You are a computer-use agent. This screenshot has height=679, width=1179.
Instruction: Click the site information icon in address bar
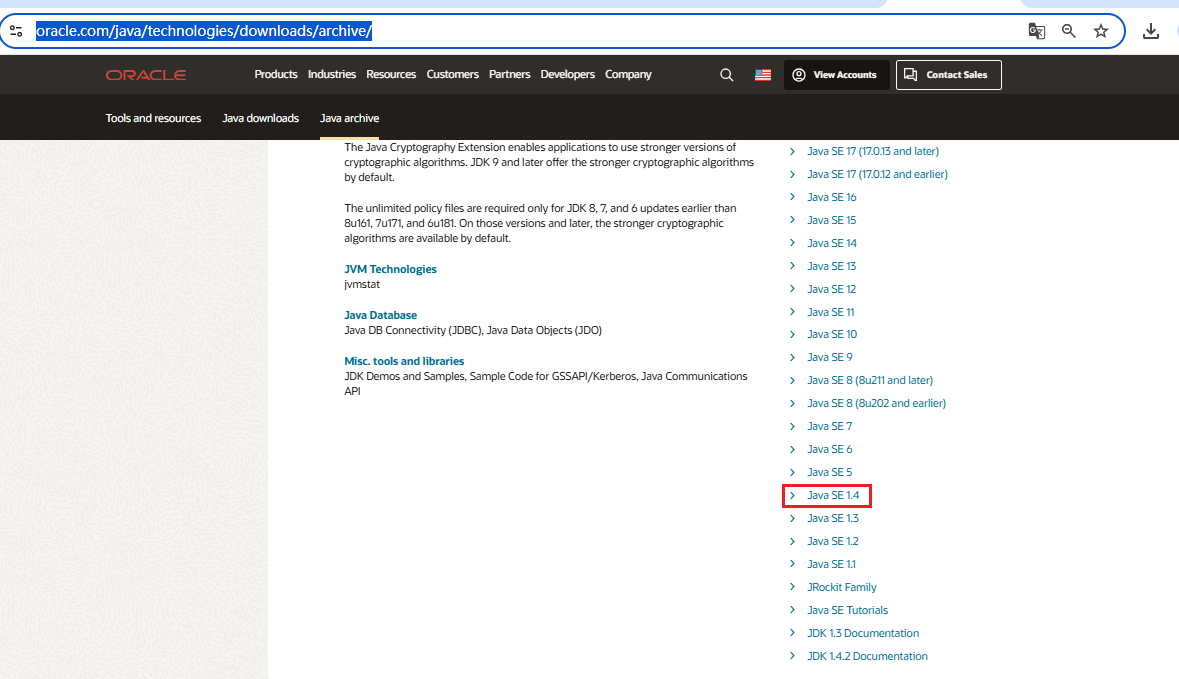16,31
